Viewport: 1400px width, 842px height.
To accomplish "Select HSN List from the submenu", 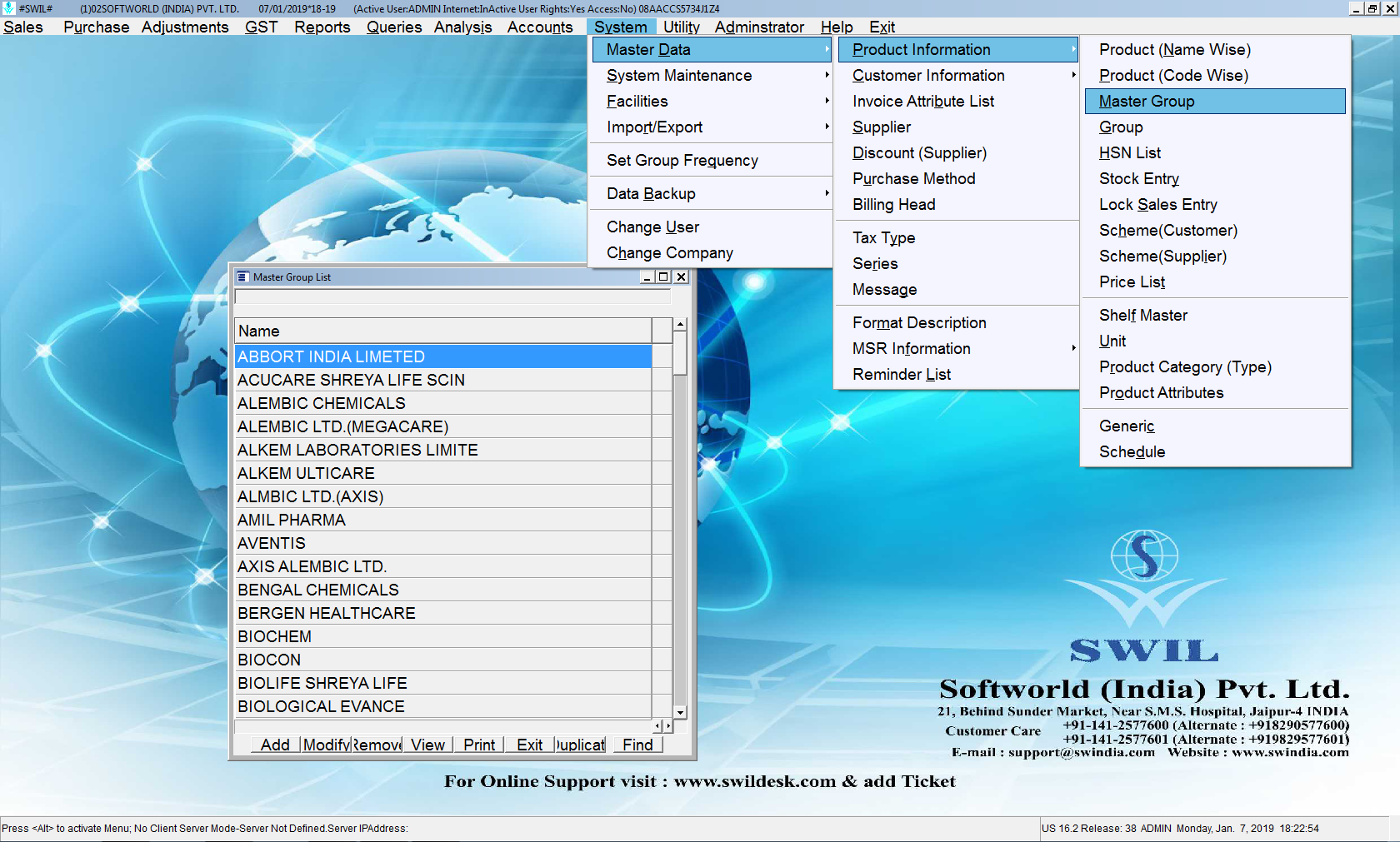I will (1129, 153).
